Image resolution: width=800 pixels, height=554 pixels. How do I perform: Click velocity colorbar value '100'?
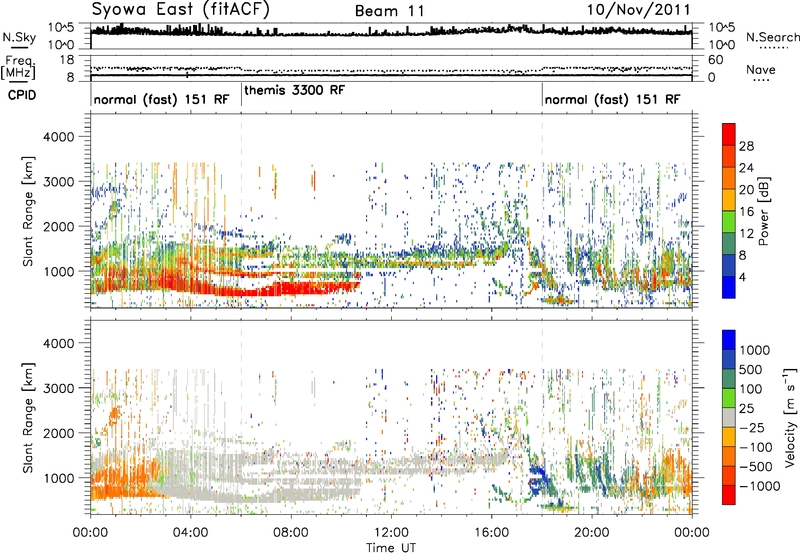751,389
